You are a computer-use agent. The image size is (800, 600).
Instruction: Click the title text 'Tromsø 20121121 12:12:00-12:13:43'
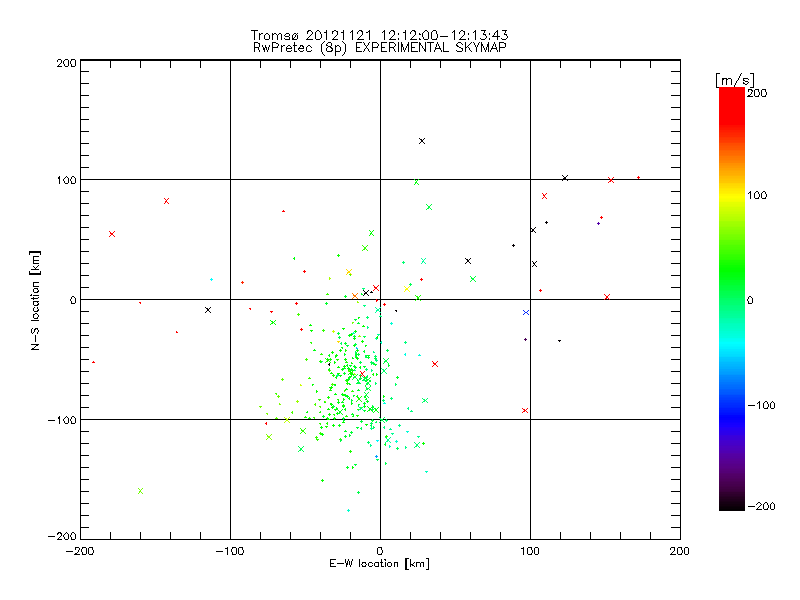coord(379,35)
